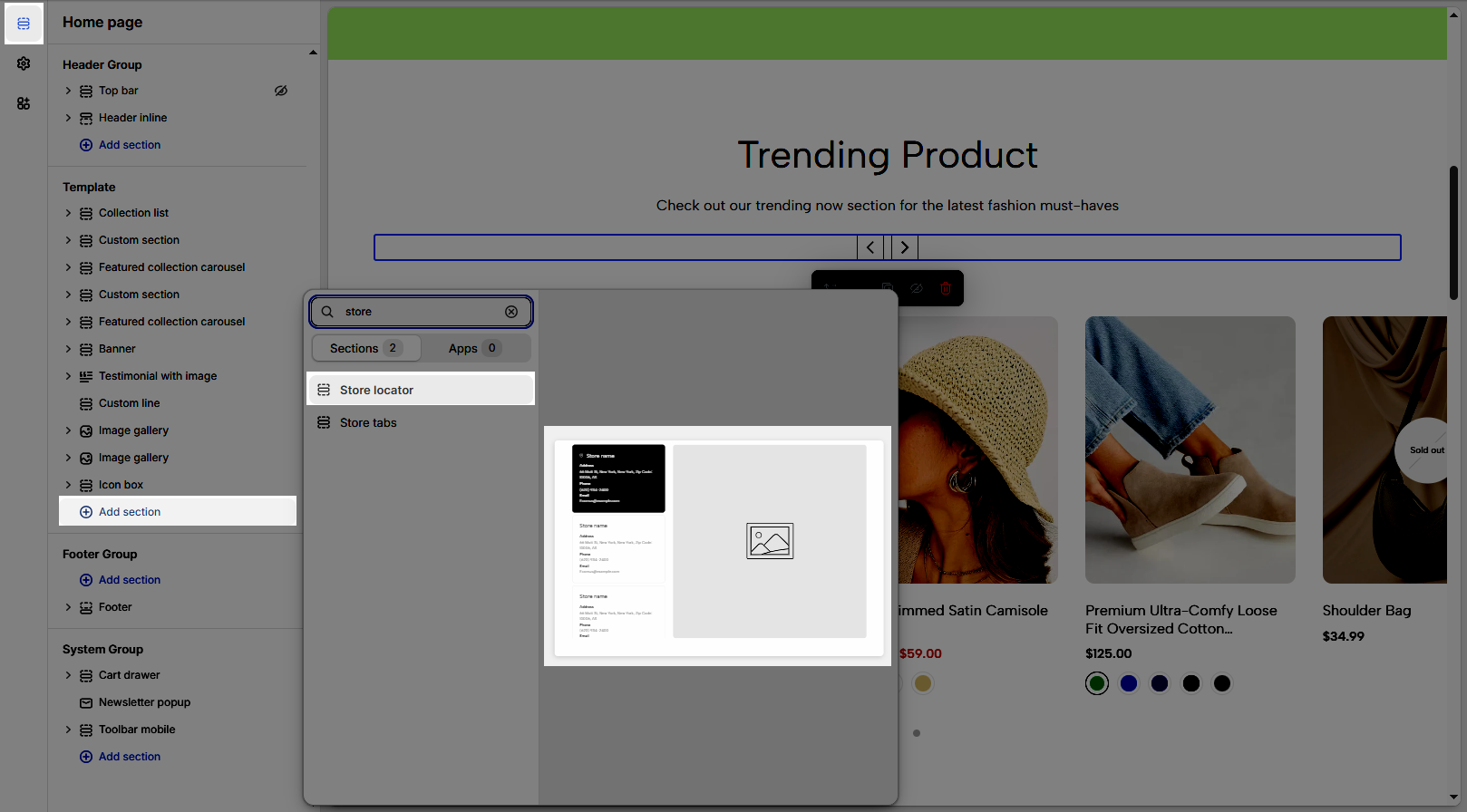Clear the 'store' search text

tap(511, 312)
